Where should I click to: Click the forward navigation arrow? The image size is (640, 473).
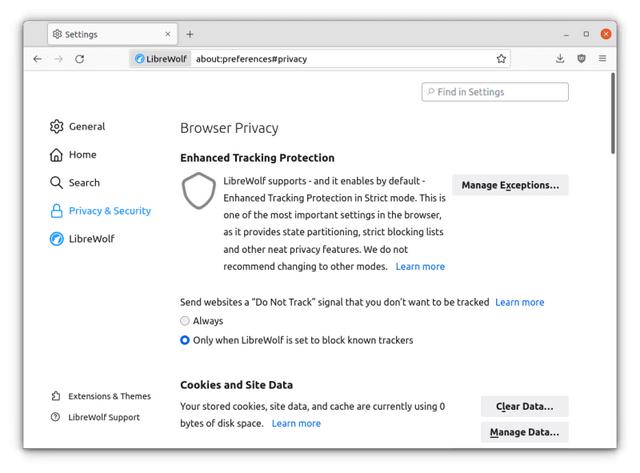tap(59, 59)
